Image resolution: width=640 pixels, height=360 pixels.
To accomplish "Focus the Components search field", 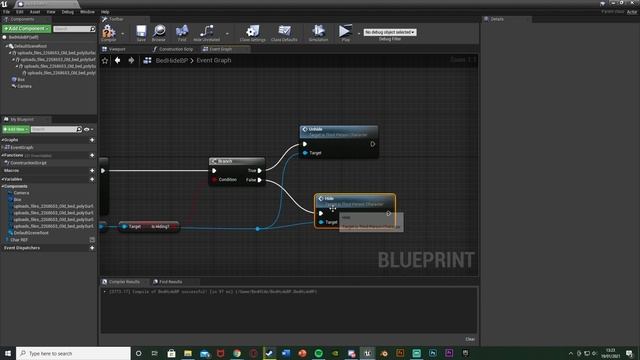I will (x=72, y=29).
